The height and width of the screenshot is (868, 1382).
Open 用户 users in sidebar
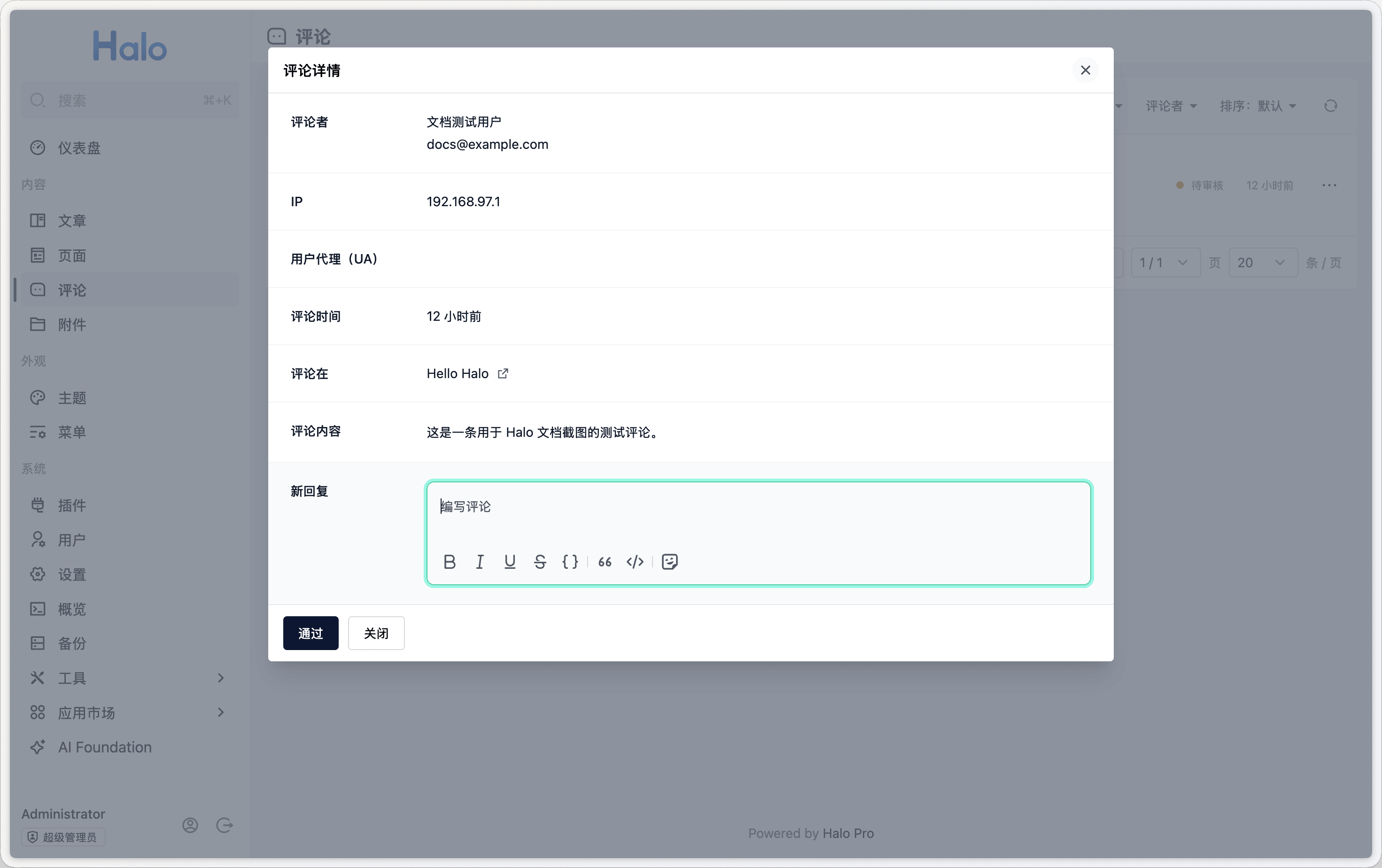[x=130, y=540]
